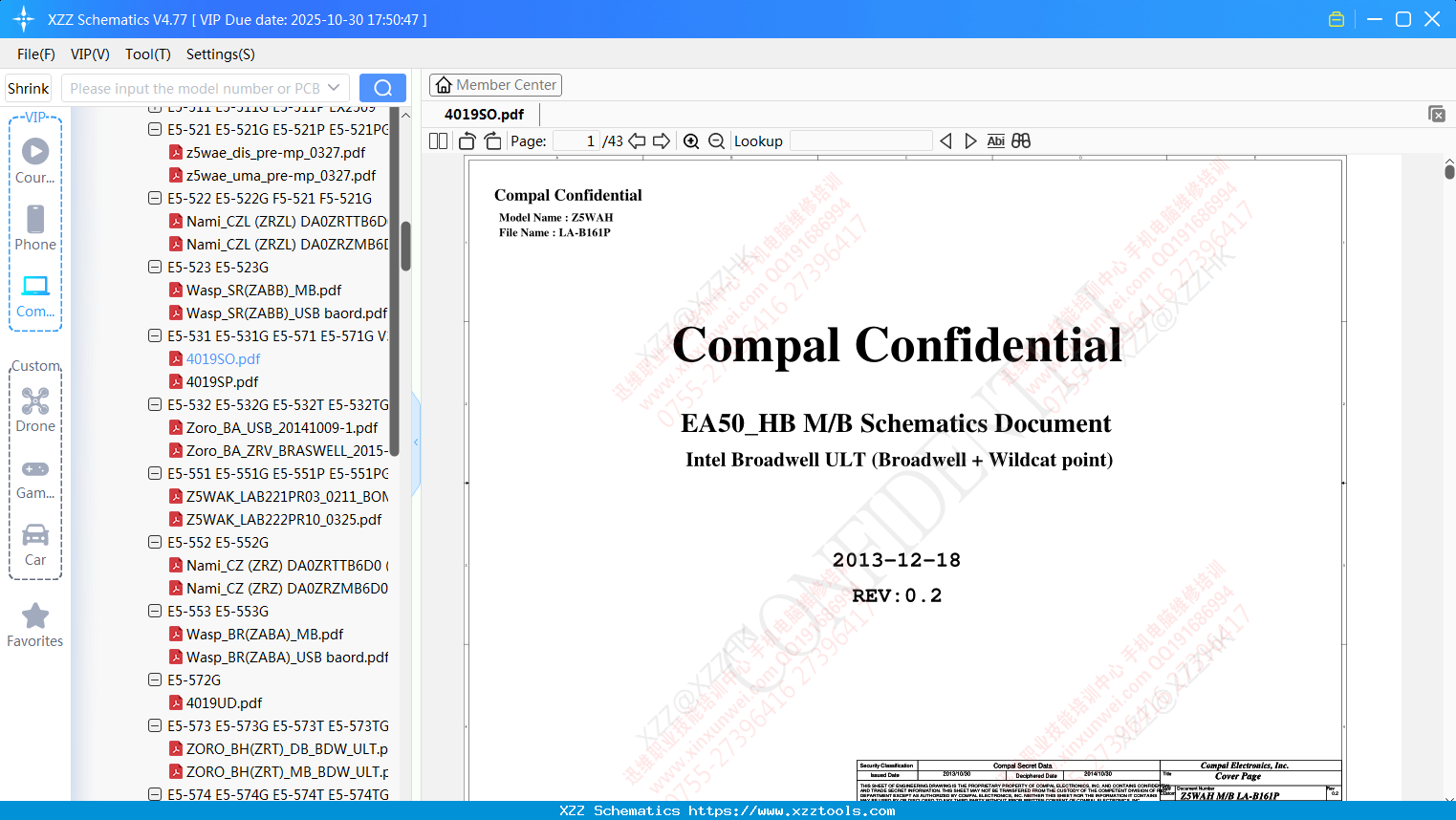Open Wasp_SR(ZABB)_MB.pdf
This screenshot has width=1456, height=820.
(264, 290)
